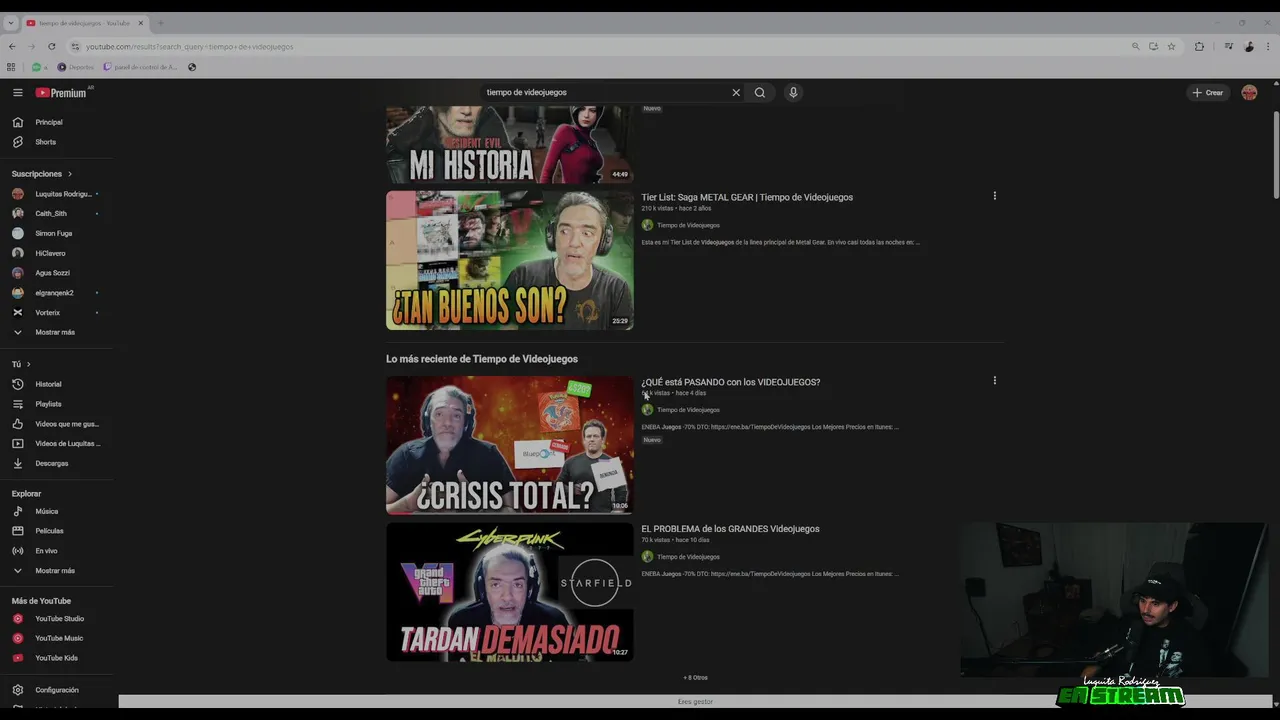
Task: Open the apps grid in bookmarks bar
Action: [11, 67]
